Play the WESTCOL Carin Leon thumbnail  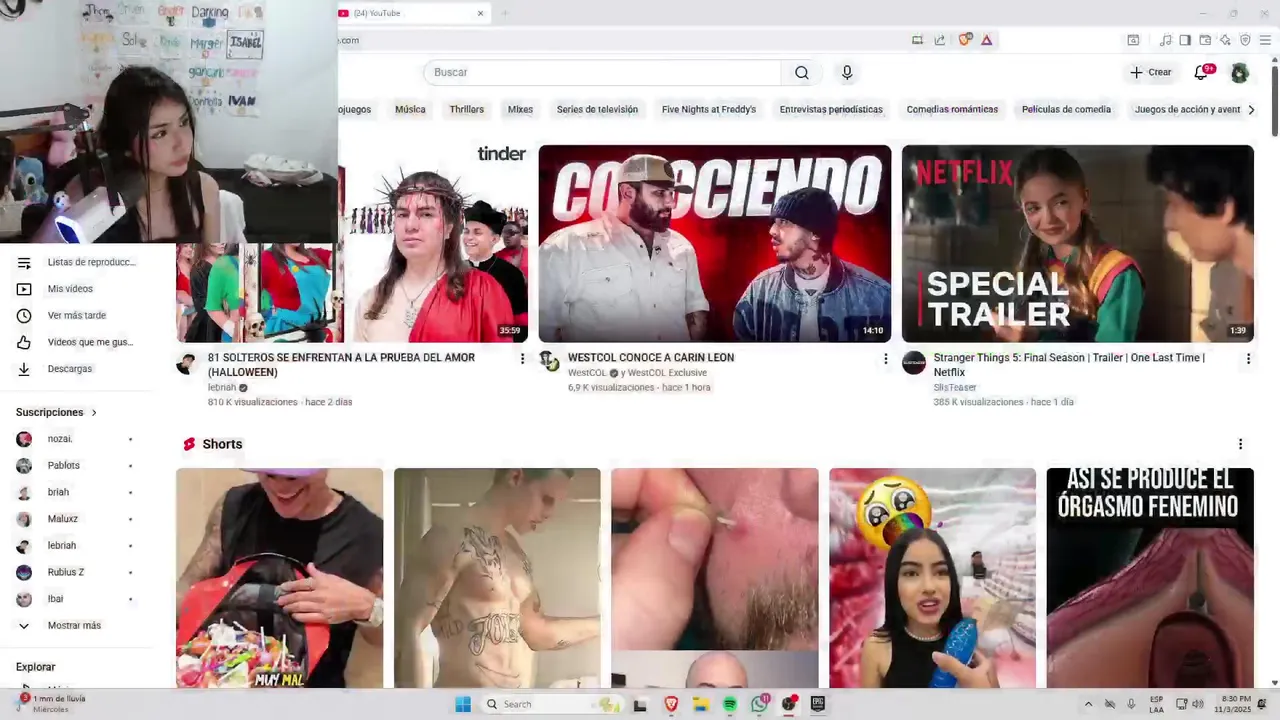click(x=715, y=243)
